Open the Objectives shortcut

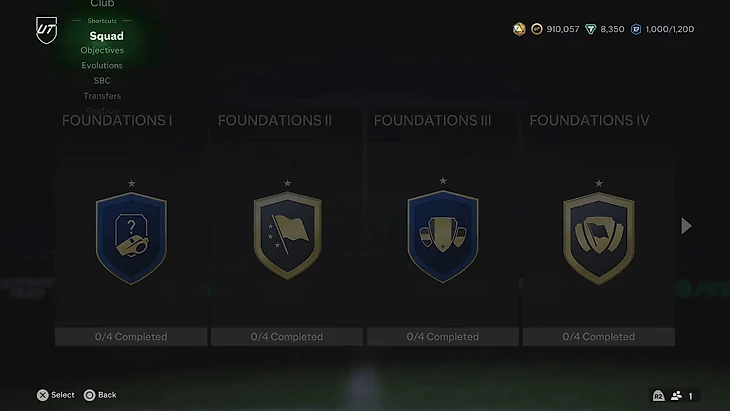(x=102, y=50)
